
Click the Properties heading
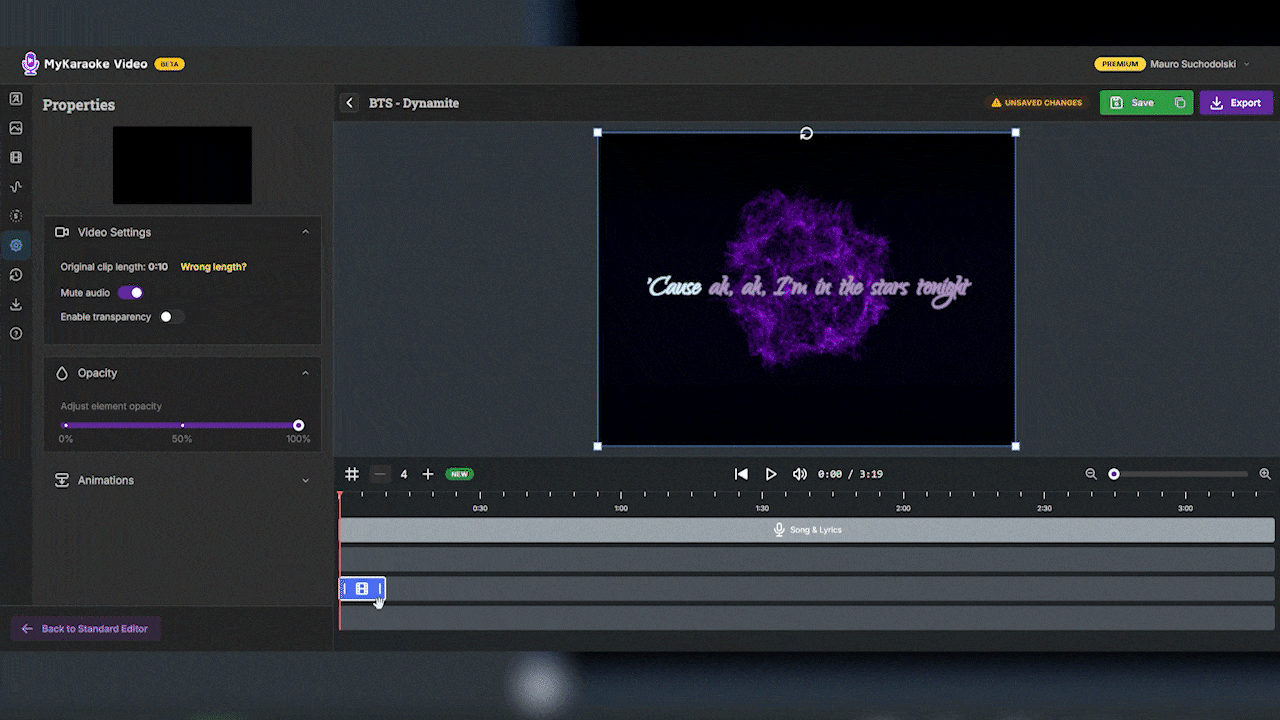click(x=78, y=105)
